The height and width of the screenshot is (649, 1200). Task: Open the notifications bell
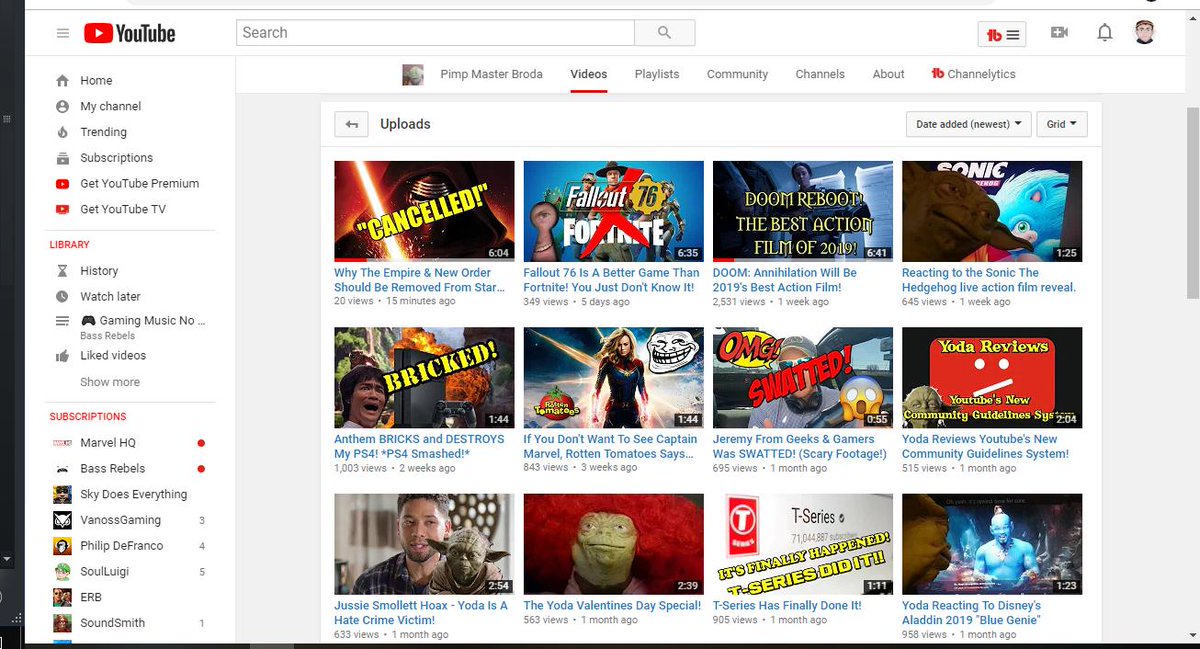[x=1105, y=33]
